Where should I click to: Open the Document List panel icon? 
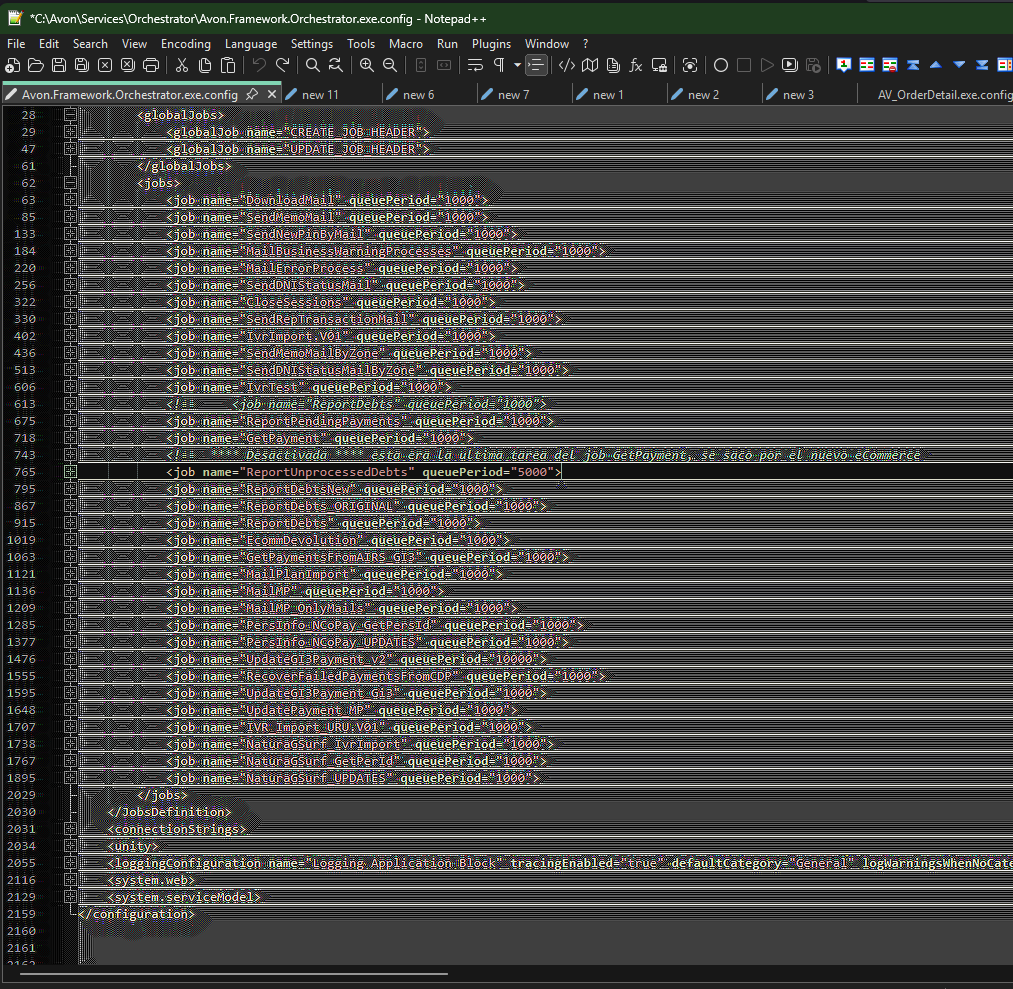click(613, 65)
